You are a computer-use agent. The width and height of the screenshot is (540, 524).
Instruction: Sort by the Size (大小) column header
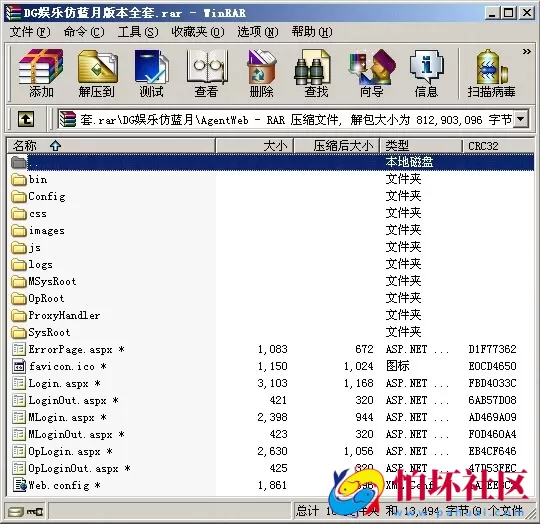click(255, 146)
